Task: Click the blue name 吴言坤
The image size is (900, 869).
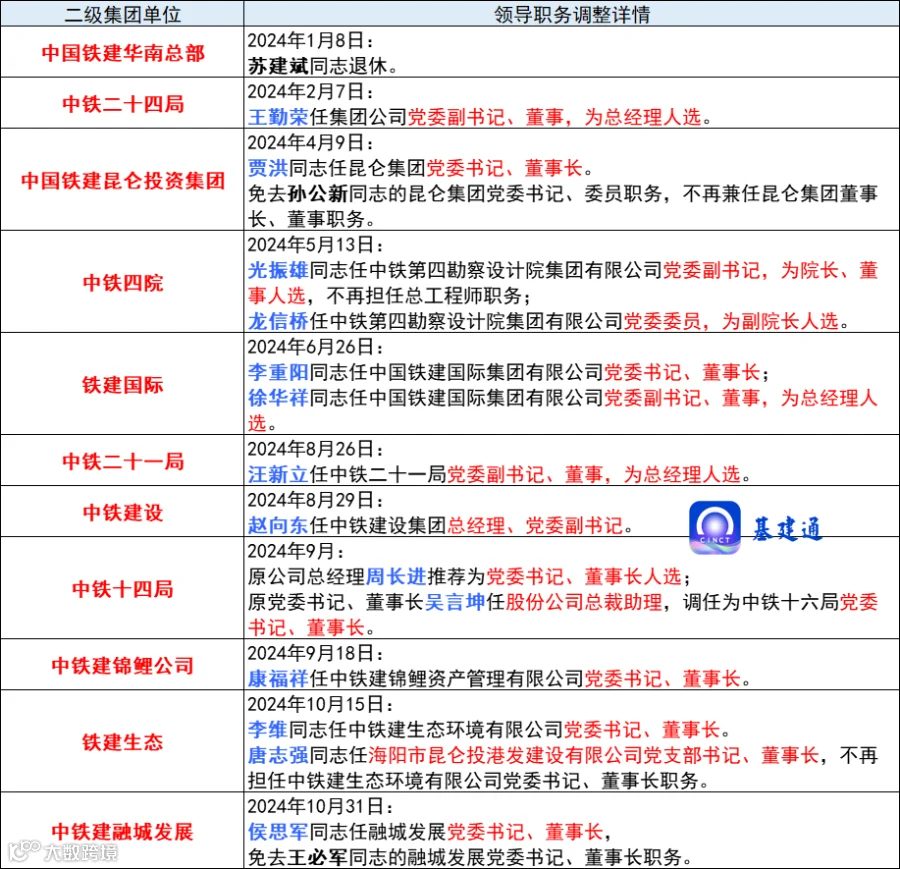Action: tap(455, 602)
